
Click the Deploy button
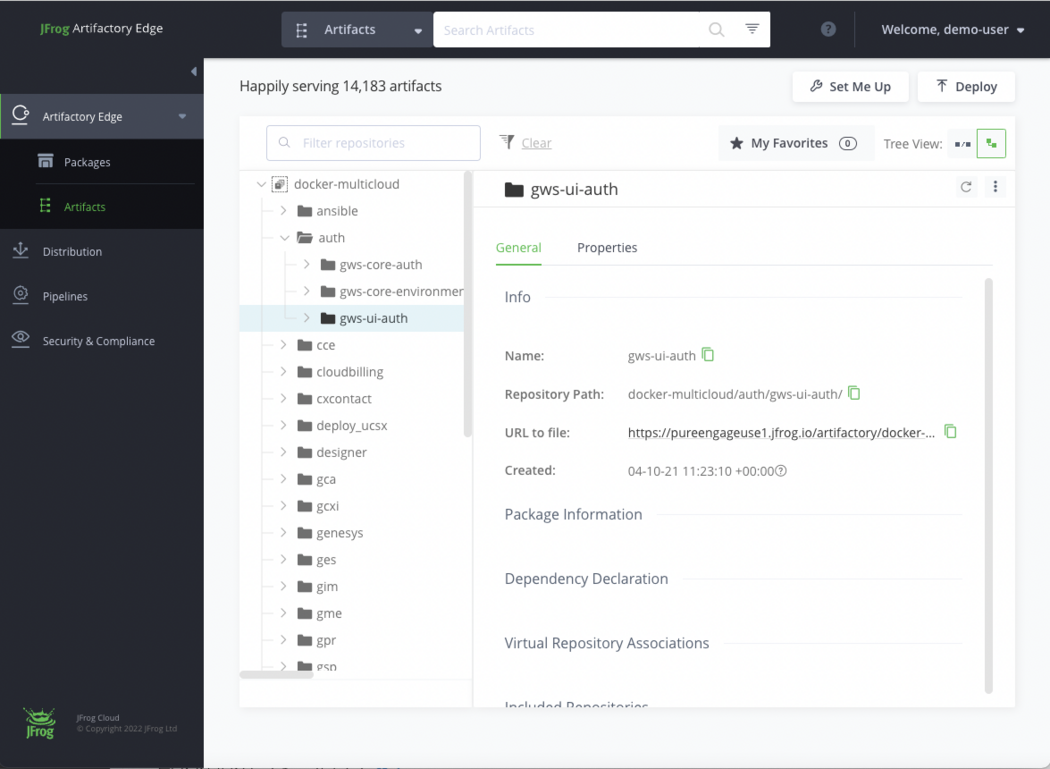click(966, 86)
